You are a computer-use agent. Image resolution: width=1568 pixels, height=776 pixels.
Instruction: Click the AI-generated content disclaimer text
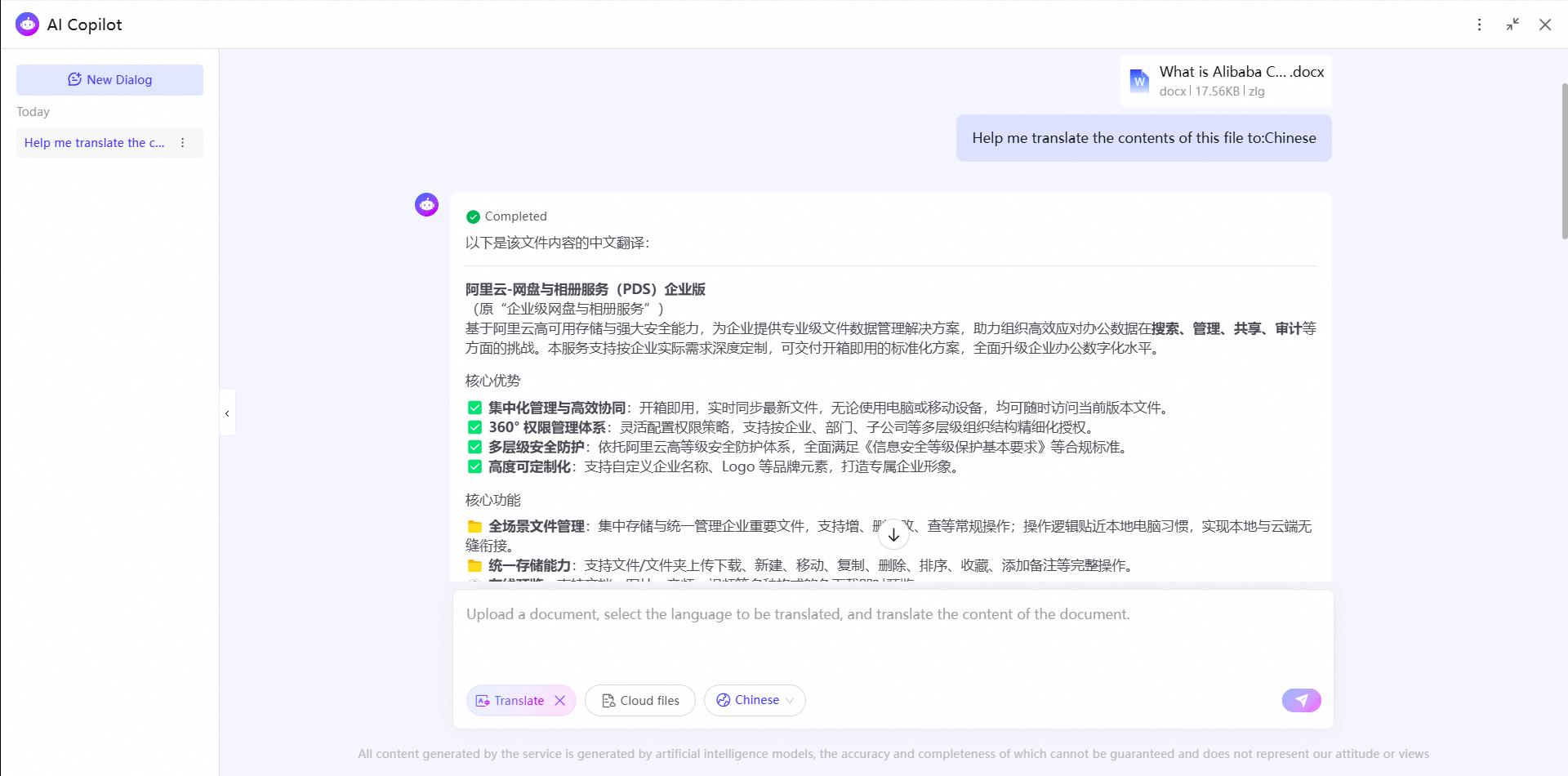click(893, 754)
